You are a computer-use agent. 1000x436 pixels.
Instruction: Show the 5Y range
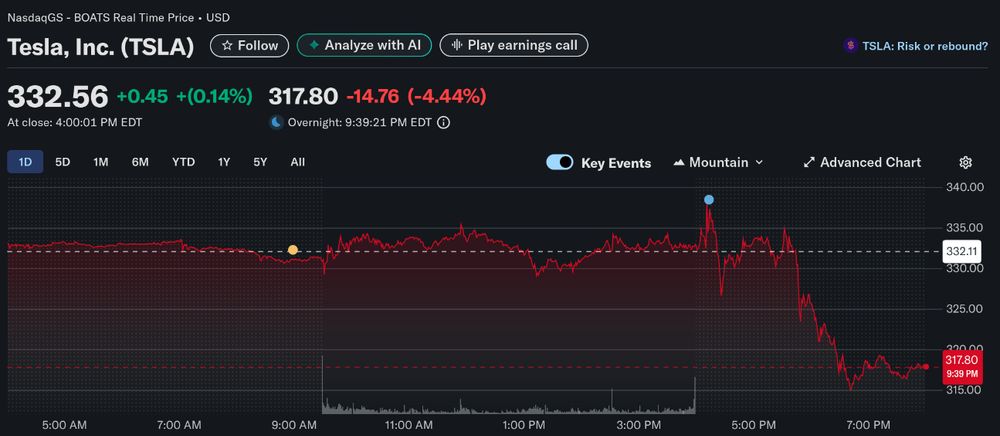click(x=260, y=162)
